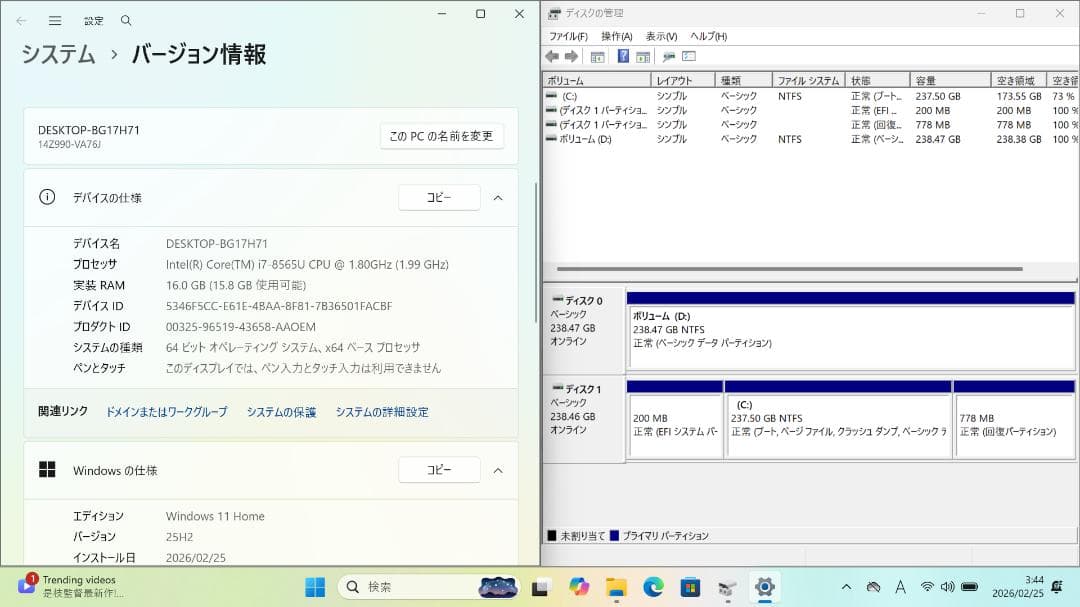Show hidden system tray icons
The image size is (1080, 607).
click(847, 587)
